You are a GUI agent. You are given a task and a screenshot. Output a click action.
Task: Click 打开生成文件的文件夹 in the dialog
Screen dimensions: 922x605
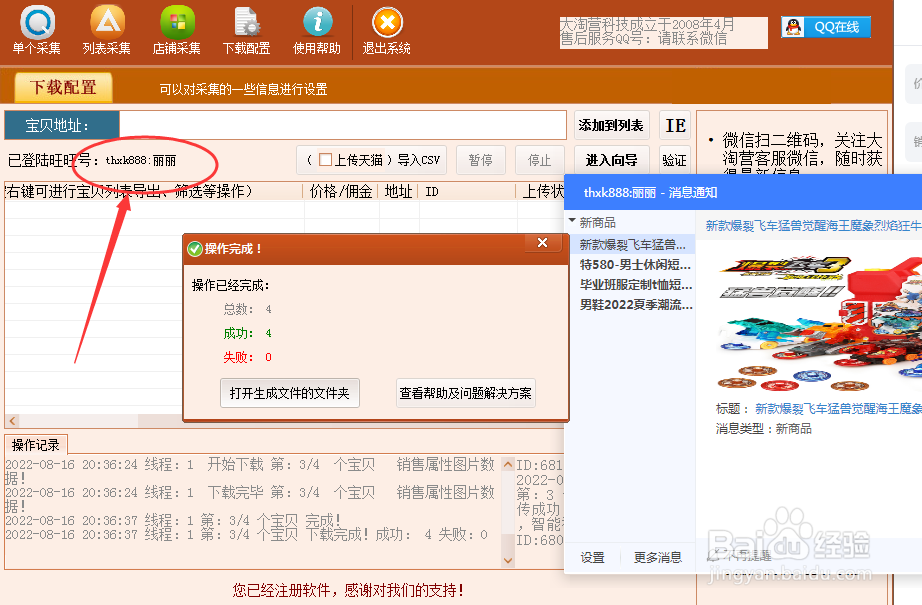point(290,393)
